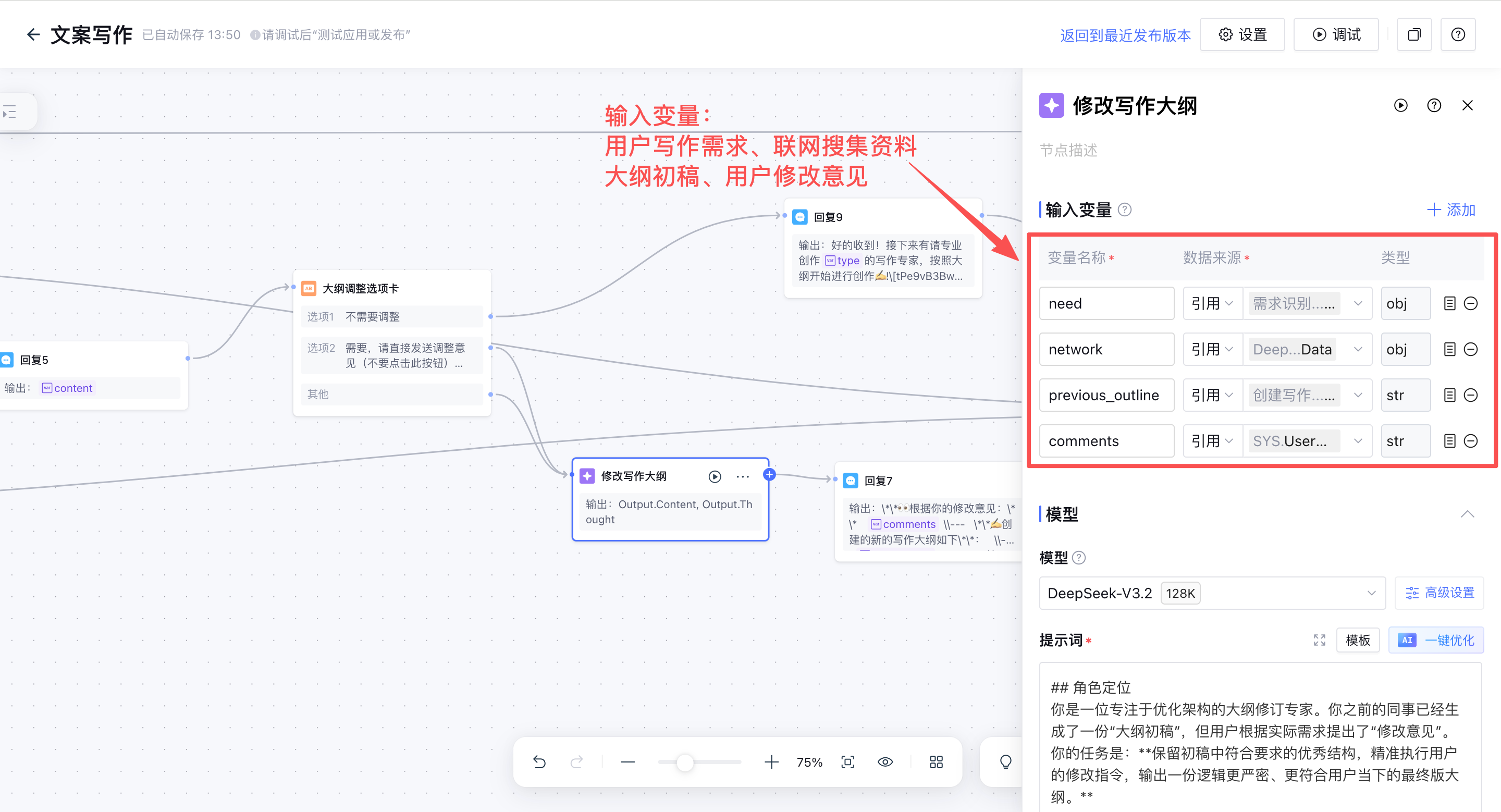1501x812 pixels.
Task: Expand the prompt editor to fullscreen
Action: point(1319,640)
